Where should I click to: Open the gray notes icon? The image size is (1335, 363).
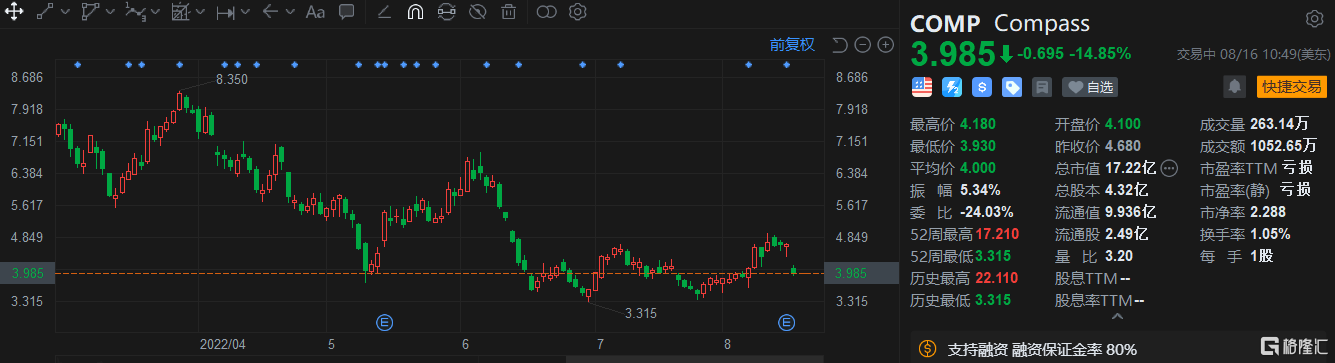pos(1042,87)
